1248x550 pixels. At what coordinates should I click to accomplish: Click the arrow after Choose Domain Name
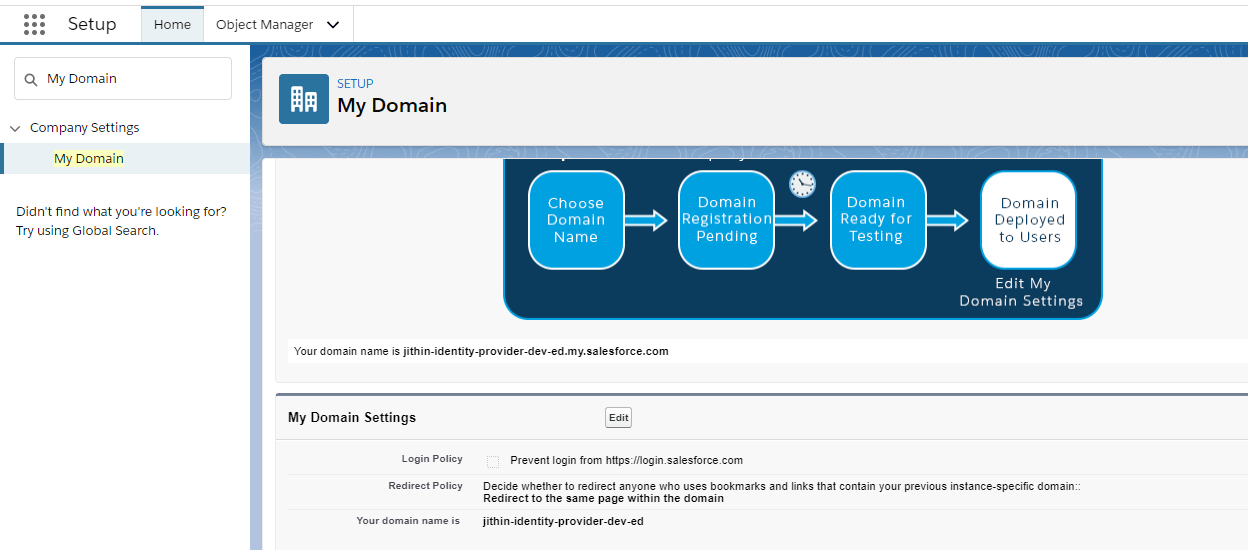[646, 220]
